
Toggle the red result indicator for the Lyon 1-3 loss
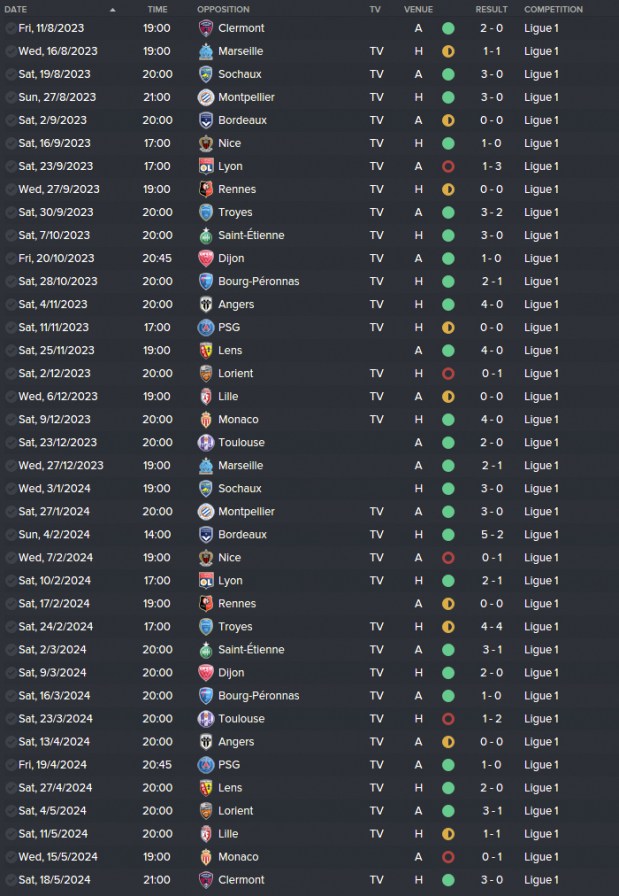coord(447,166)
